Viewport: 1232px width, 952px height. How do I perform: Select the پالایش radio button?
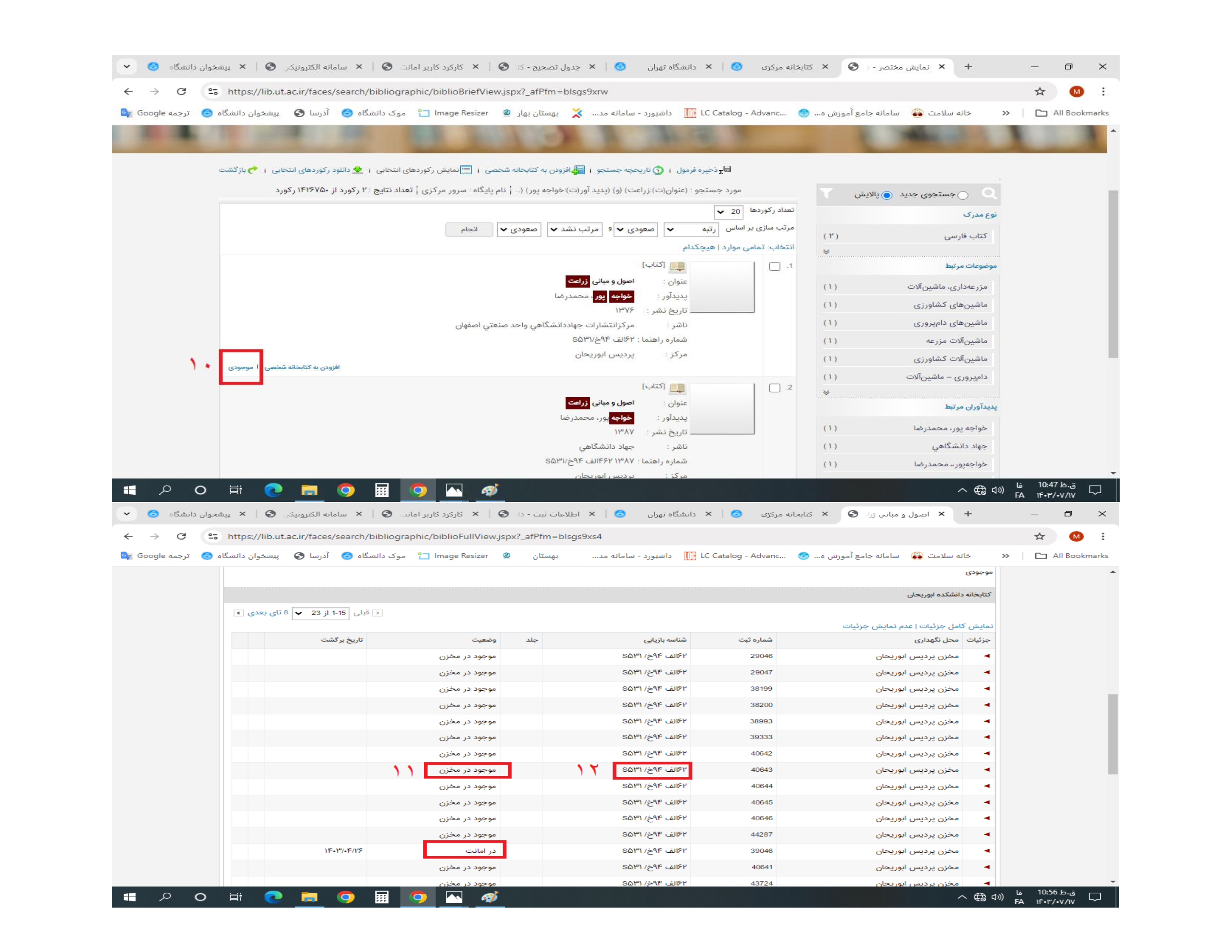pos(887,195)
